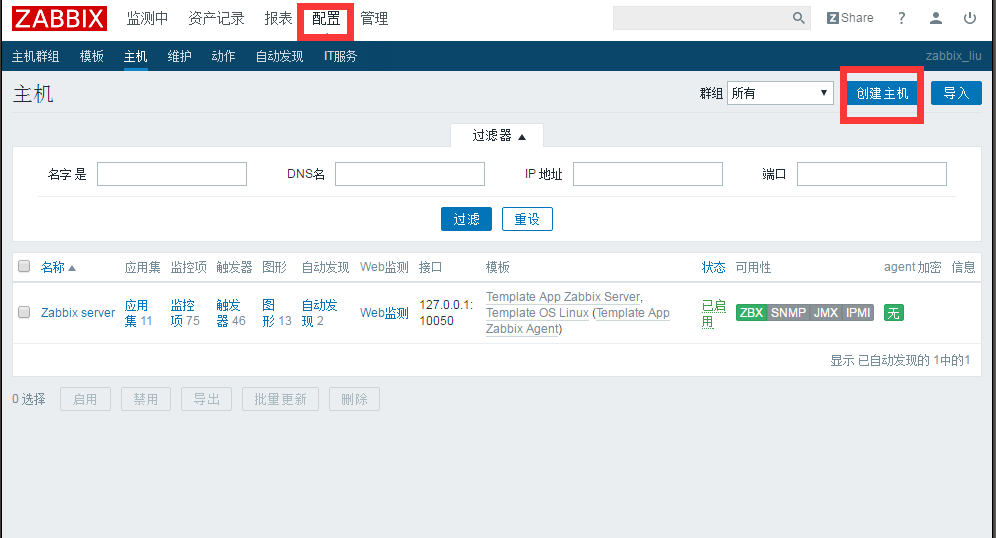Viewport: 996px width, 538px height.
Task: Click the 导入 button
Action: point(956,93)
